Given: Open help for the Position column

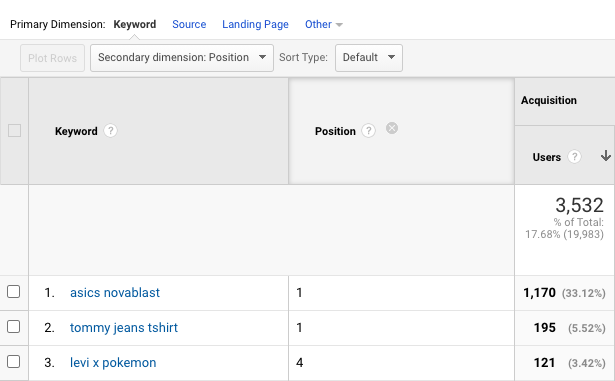Looking at the screenshot, I should click(x=368, y=131).
